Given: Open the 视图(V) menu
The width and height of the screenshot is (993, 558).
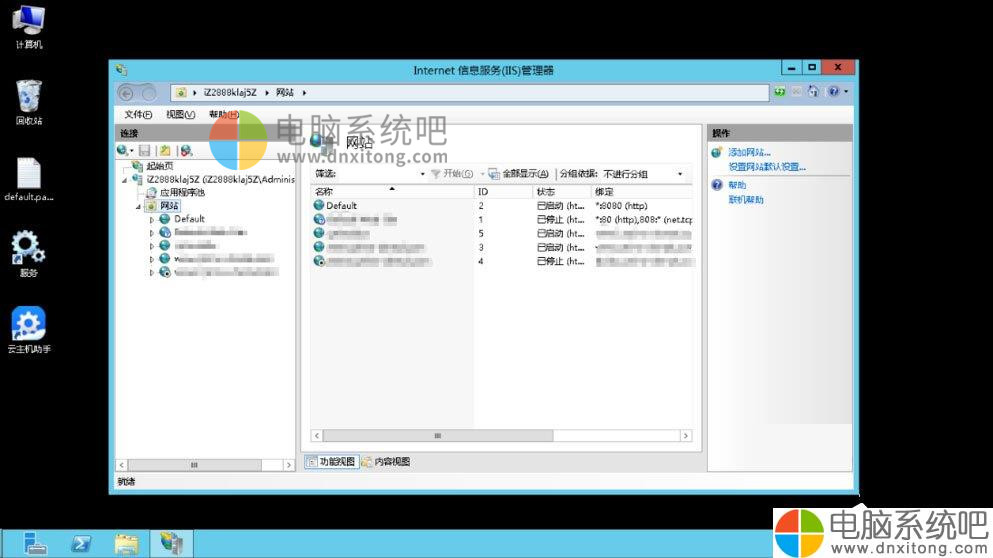Looking at the screenshot, I should coord(180,115).
